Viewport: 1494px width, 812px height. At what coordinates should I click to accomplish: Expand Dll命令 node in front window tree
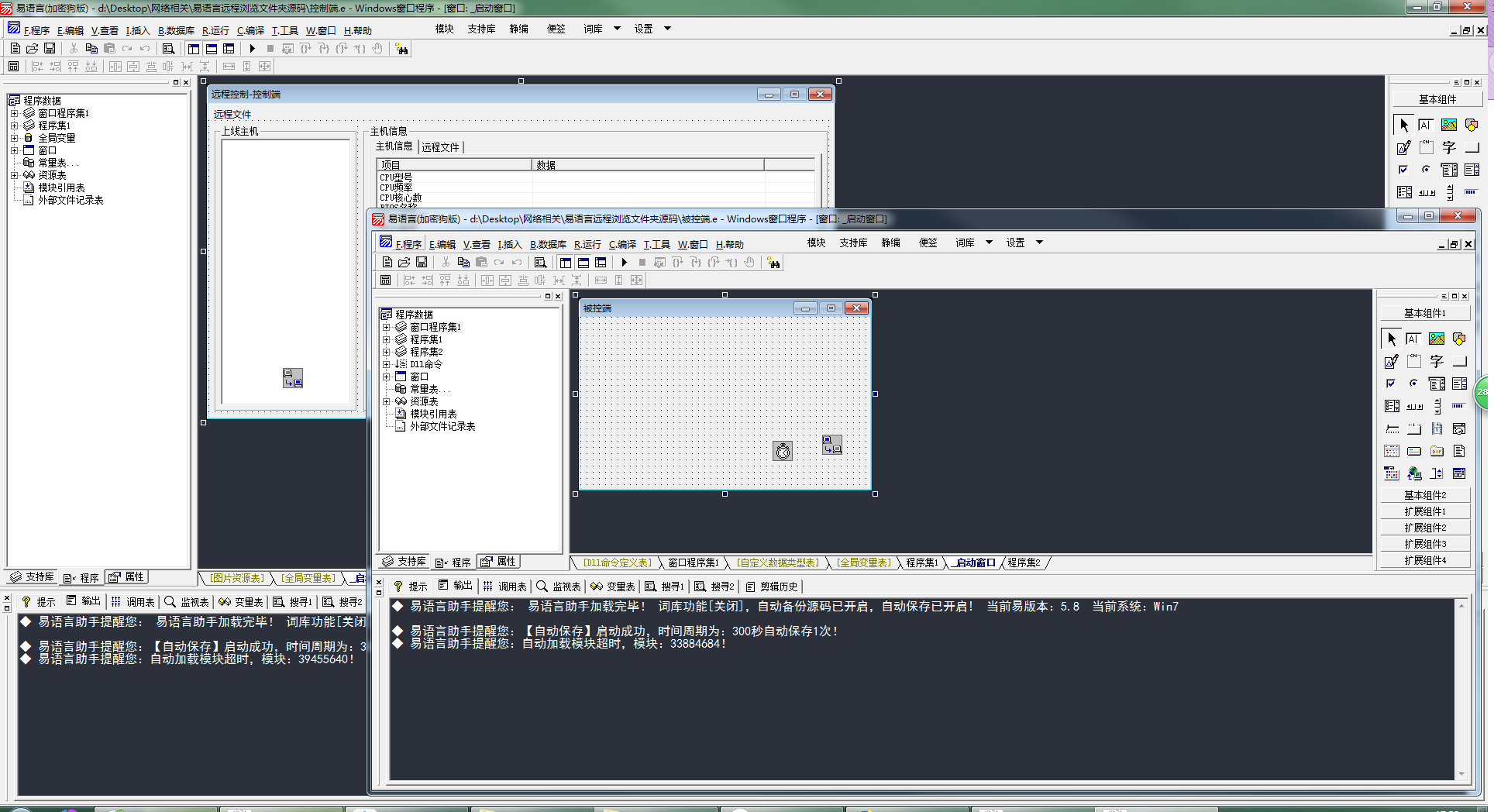(386, 364)
